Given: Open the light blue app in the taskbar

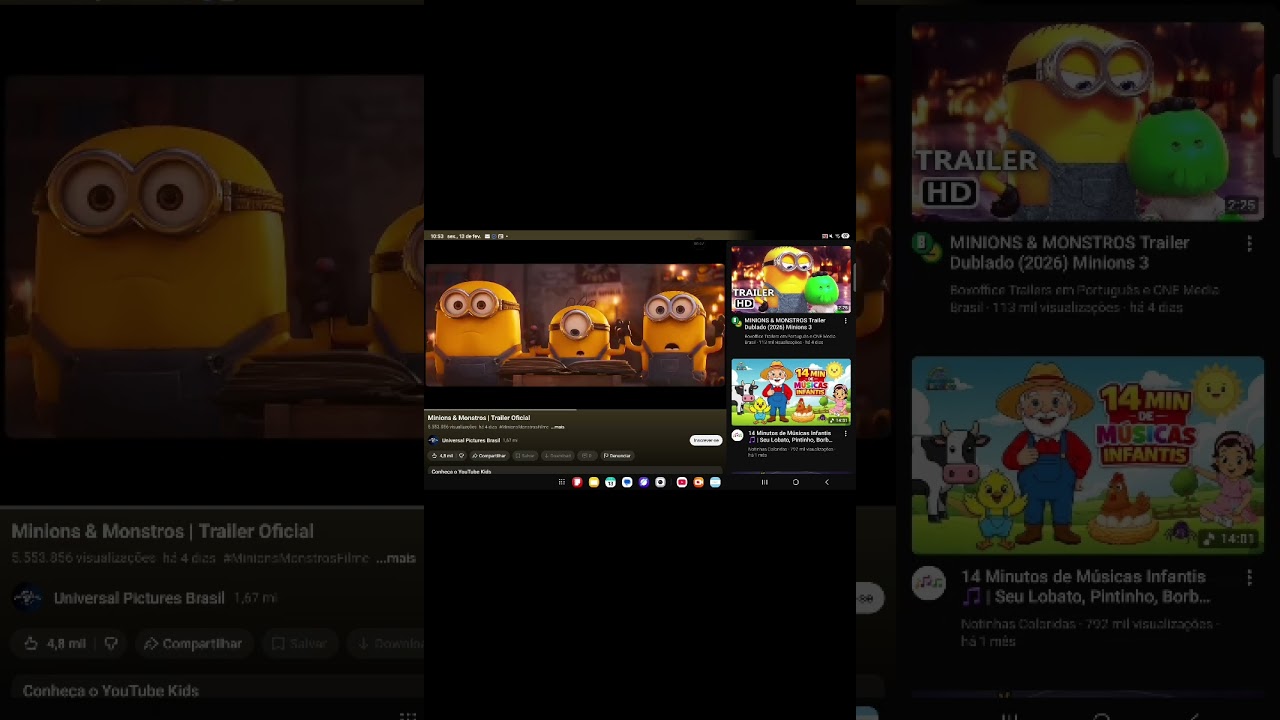Looking at the screenshot, I should (x=715, y=482).
